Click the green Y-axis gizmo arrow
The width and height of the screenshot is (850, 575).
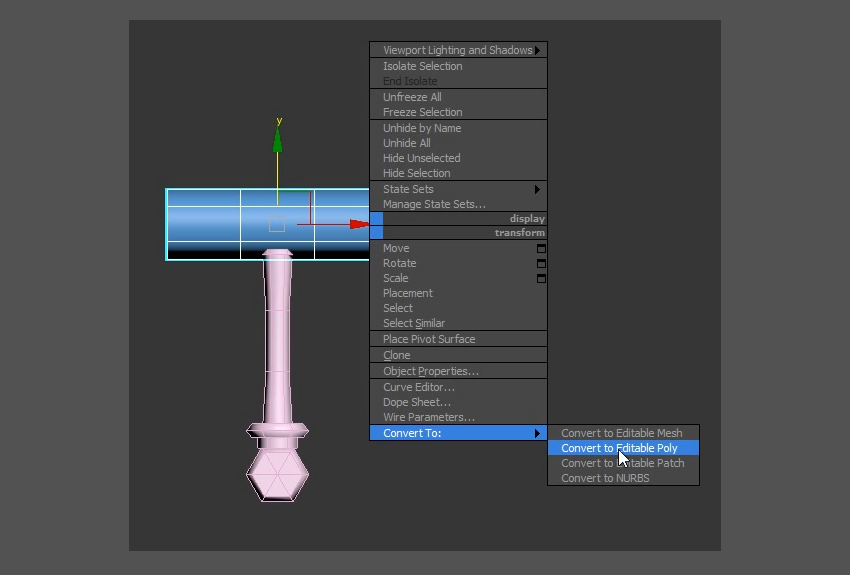278,140
